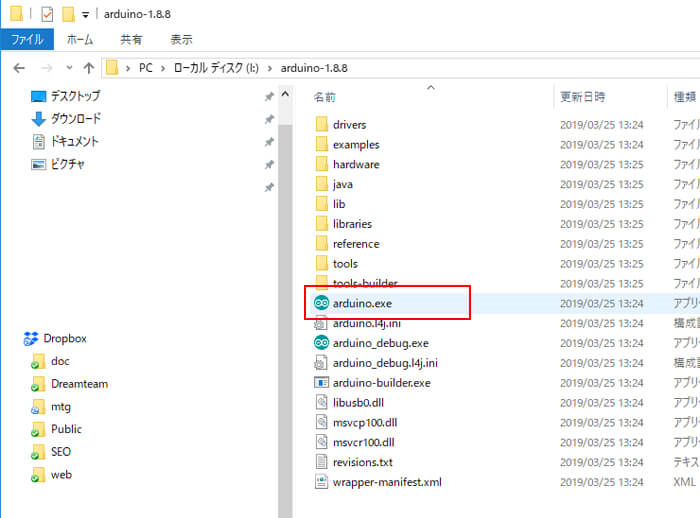The height and width of the screenshot is (518, 700).
Task: Open ドキュメント in quick access
Action: [65, 142]
